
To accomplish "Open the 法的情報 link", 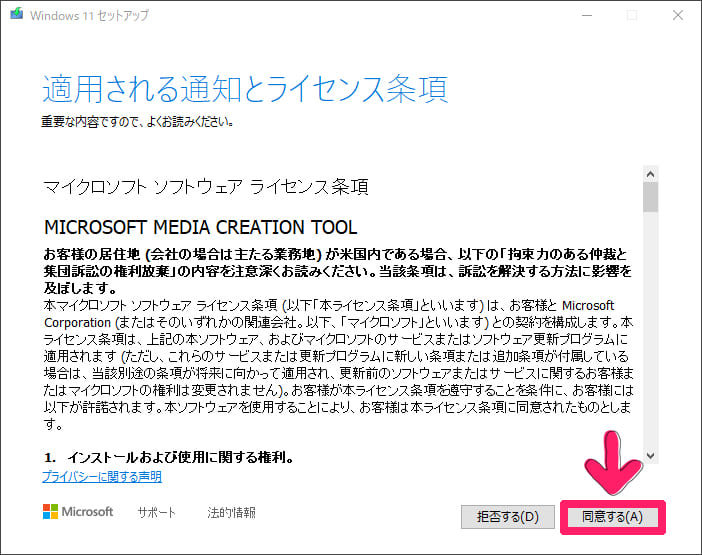I will [x=231, y=512].
